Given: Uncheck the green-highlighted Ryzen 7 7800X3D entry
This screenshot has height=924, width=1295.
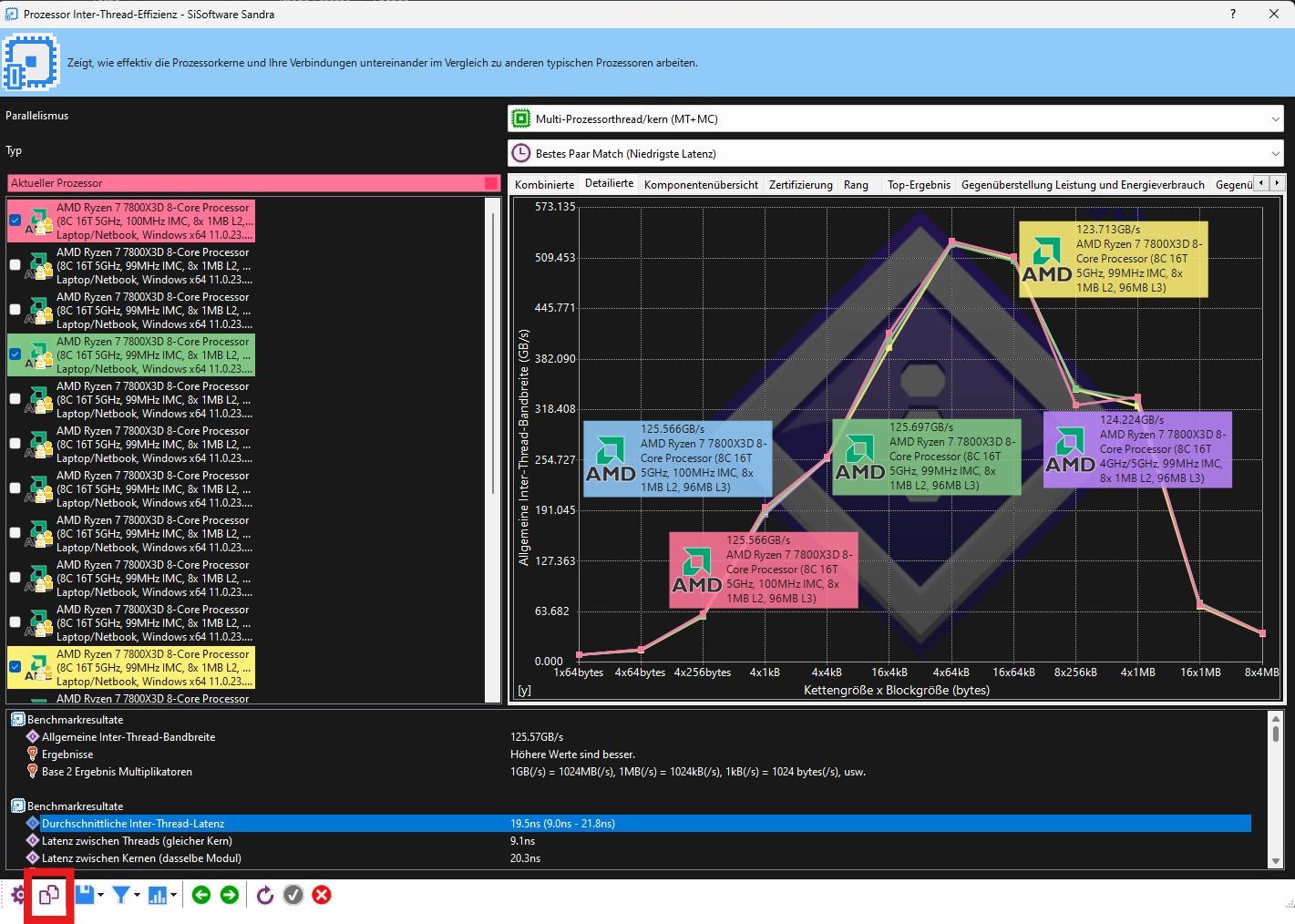Looking at the screenshot, I should pyautogui.click(x=15, y=354).
